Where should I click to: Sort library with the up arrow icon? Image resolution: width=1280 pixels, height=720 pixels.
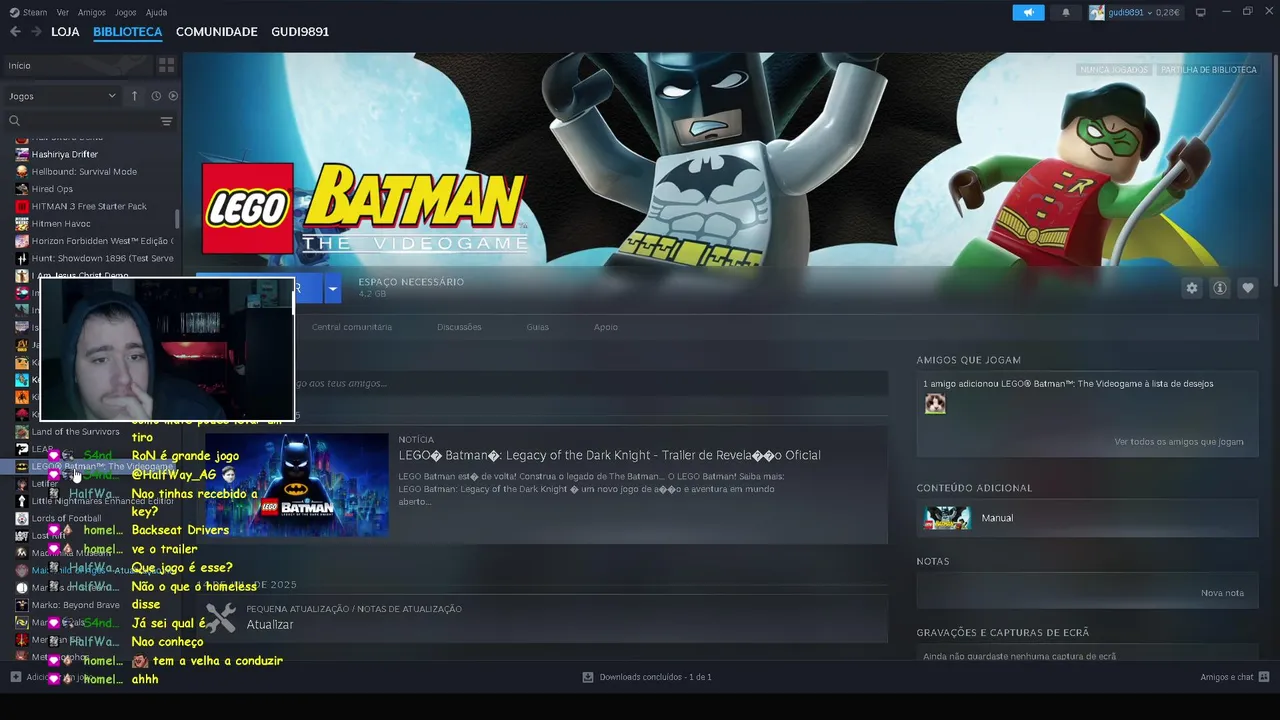click(134, 96)
